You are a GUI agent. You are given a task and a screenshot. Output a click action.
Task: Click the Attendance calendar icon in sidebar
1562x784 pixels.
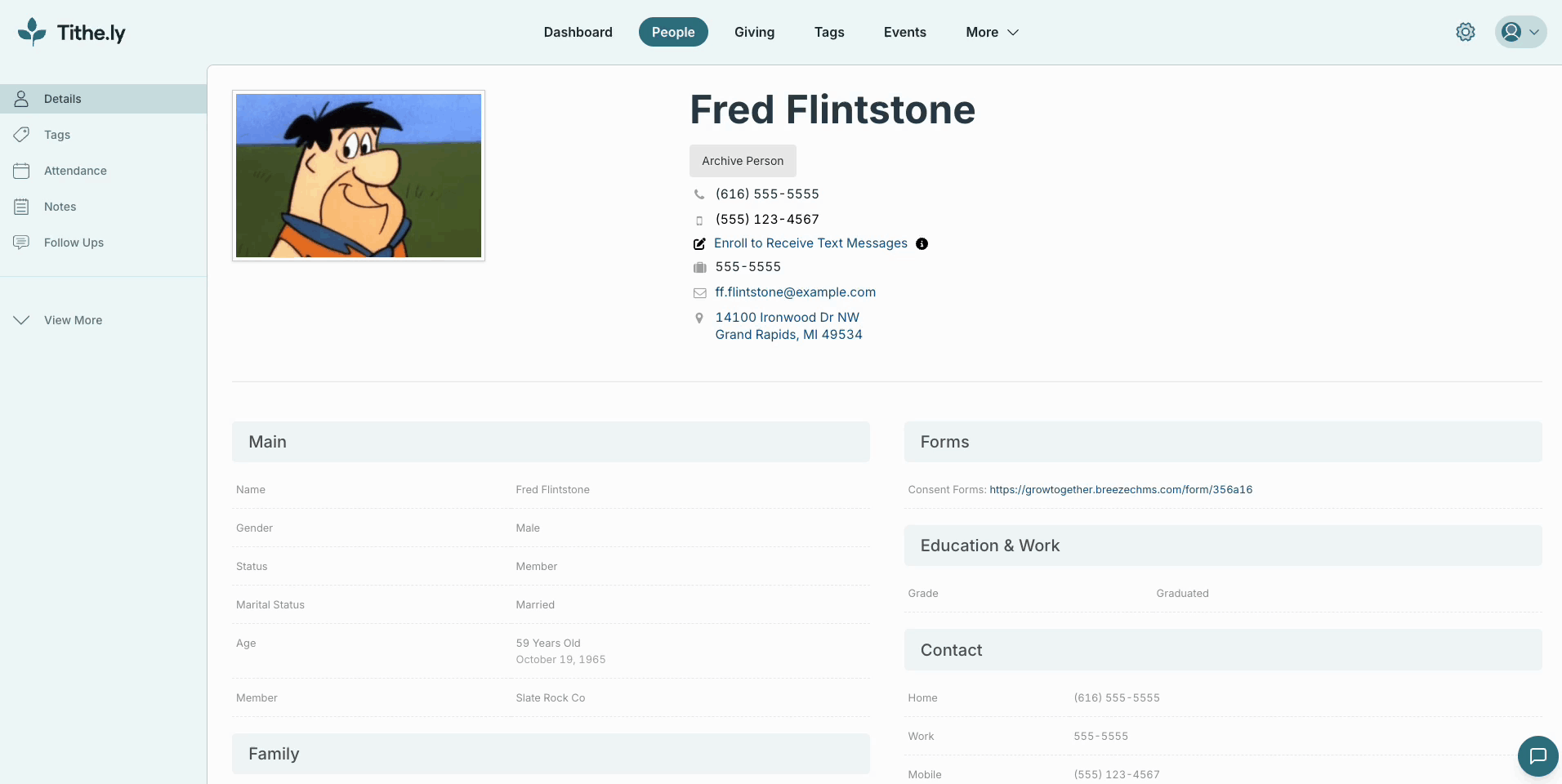tap(22, 171)
